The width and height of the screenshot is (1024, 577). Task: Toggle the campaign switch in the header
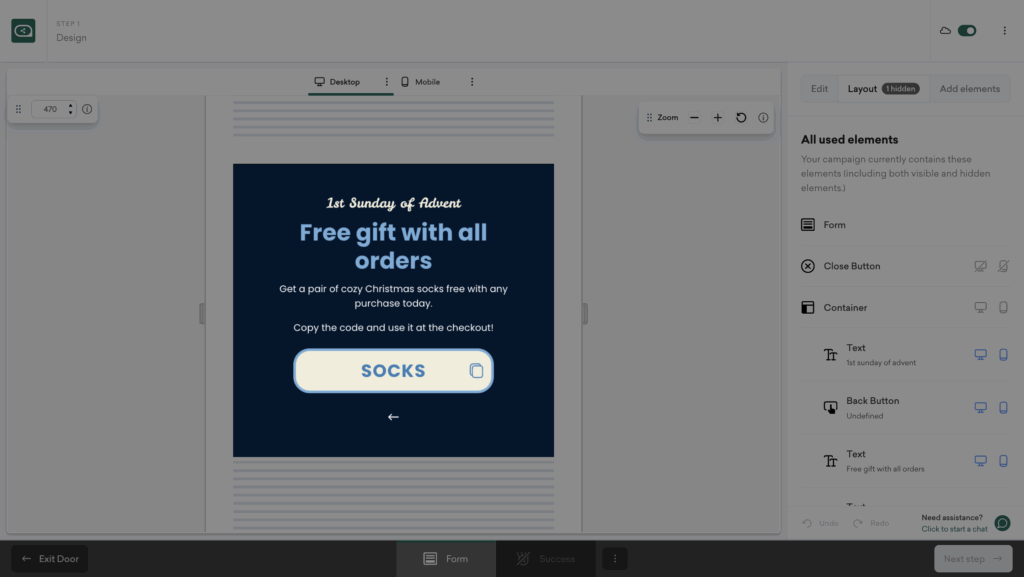coord(966,31)
